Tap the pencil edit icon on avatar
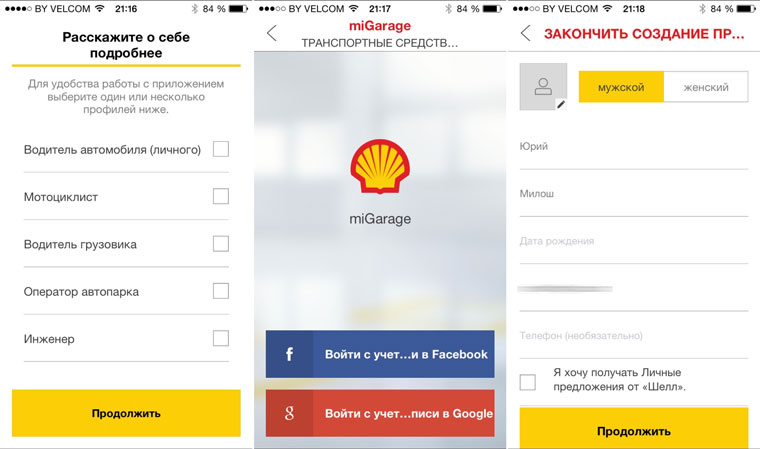Viewport: 760px width, 449px height. coord(561,104)
